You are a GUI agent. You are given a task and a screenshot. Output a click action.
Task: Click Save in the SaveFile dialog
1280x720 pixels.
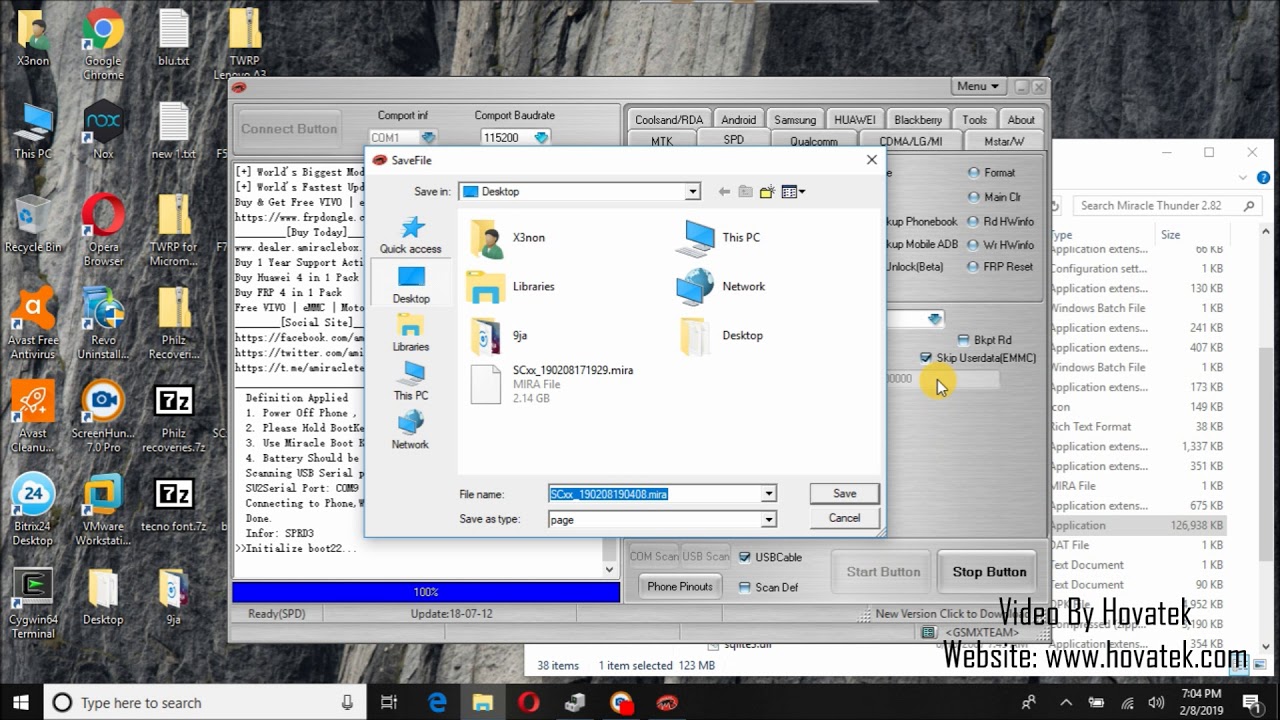(x=845, y=494)
